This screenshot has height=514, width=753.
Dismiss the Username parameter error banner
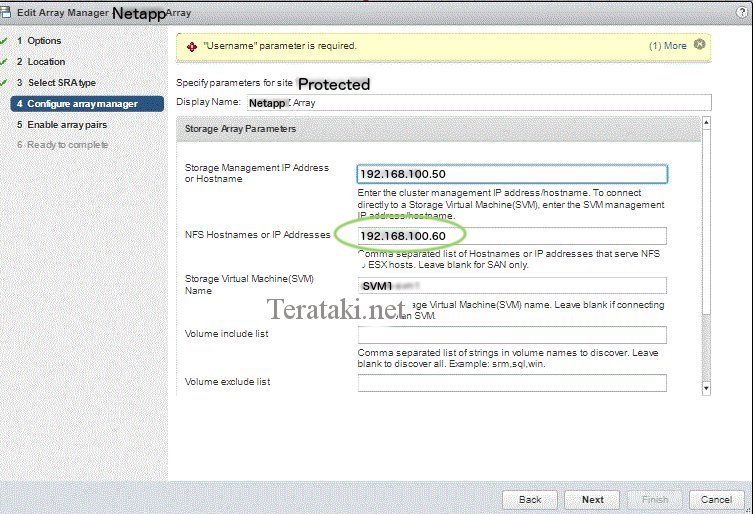pyautogui.click(x=700, y=44)
